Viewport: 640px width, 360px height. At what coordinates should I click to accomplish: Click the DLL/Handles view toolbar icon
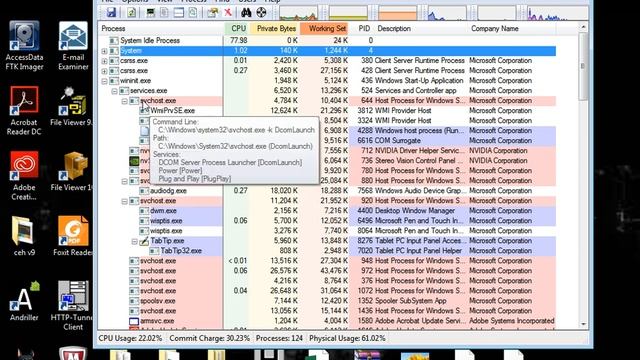(193, 12)
